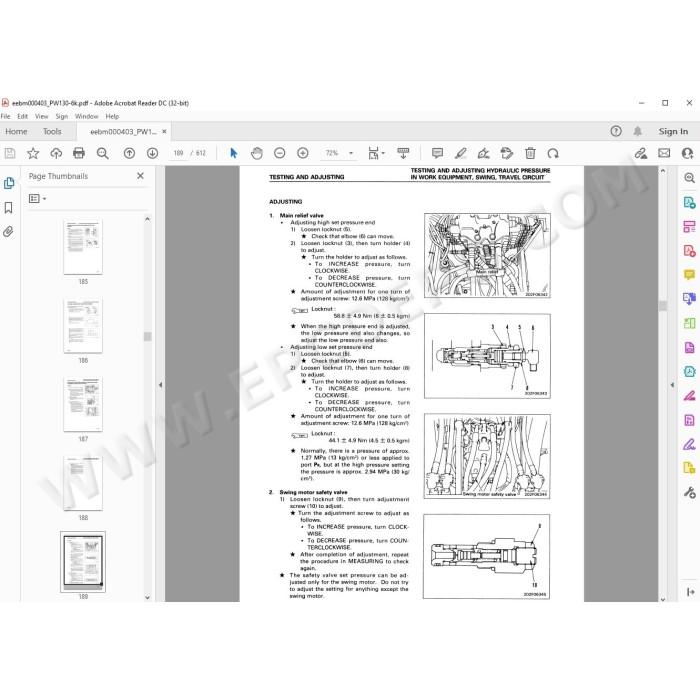Screen dimensions: 700x700
Task: Open Page Thumbnails panel icon in sidebar
Action: pyautogui.click(x=9, y=183)
